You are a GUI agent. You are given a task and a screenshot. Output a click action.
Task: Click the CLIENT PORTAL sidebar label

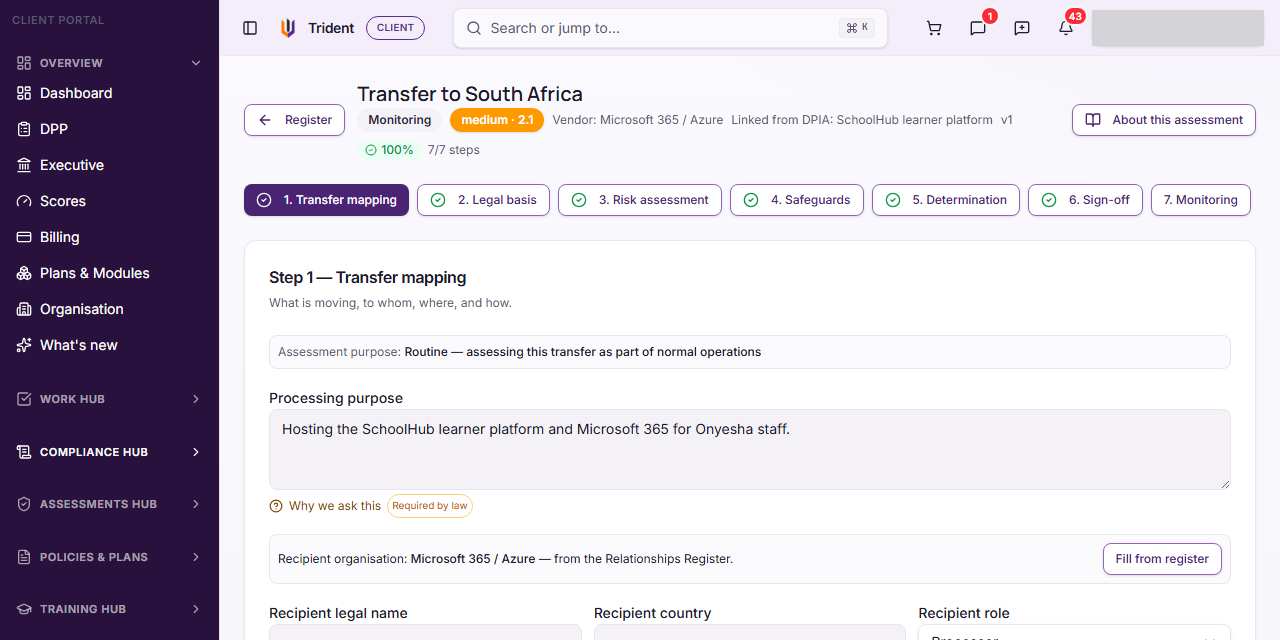pyautogui.click(x=58, y=20)
